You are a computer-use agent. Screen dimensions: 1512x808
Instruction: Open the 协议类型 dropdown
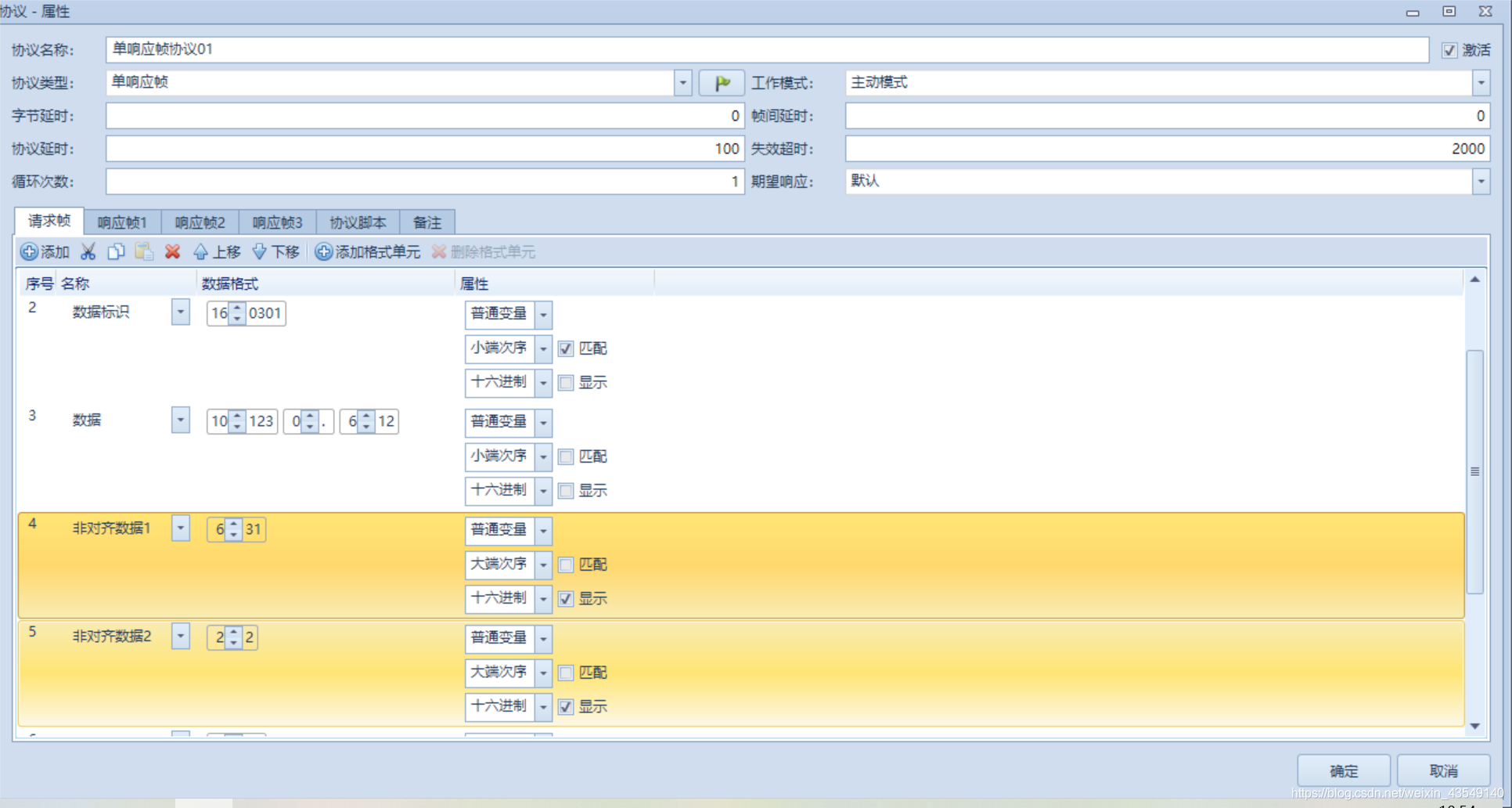(682, 83)
